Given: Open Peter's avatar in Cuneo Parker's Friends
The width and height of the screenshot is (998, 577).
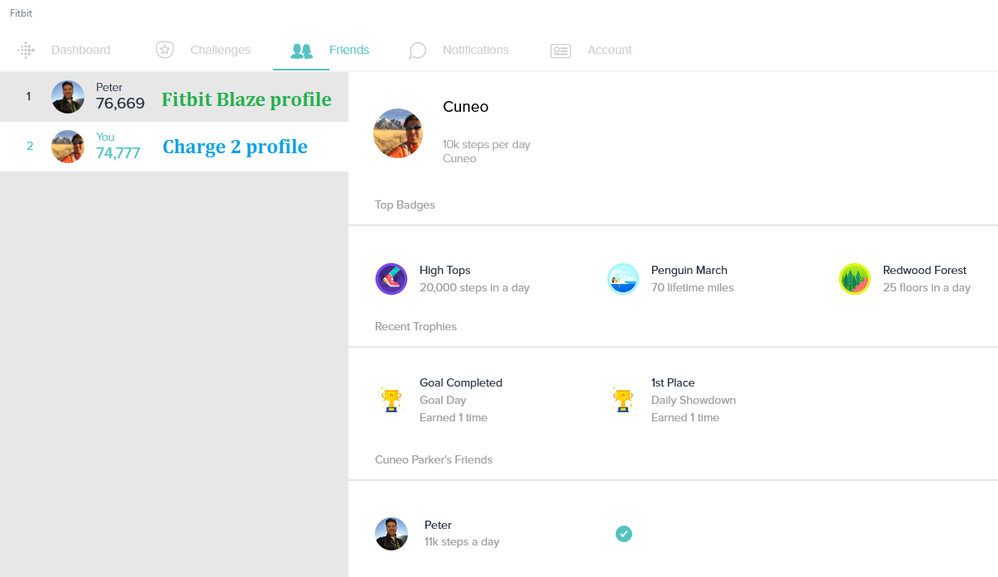Looking at the screenshot, I should tap(391, 534).
